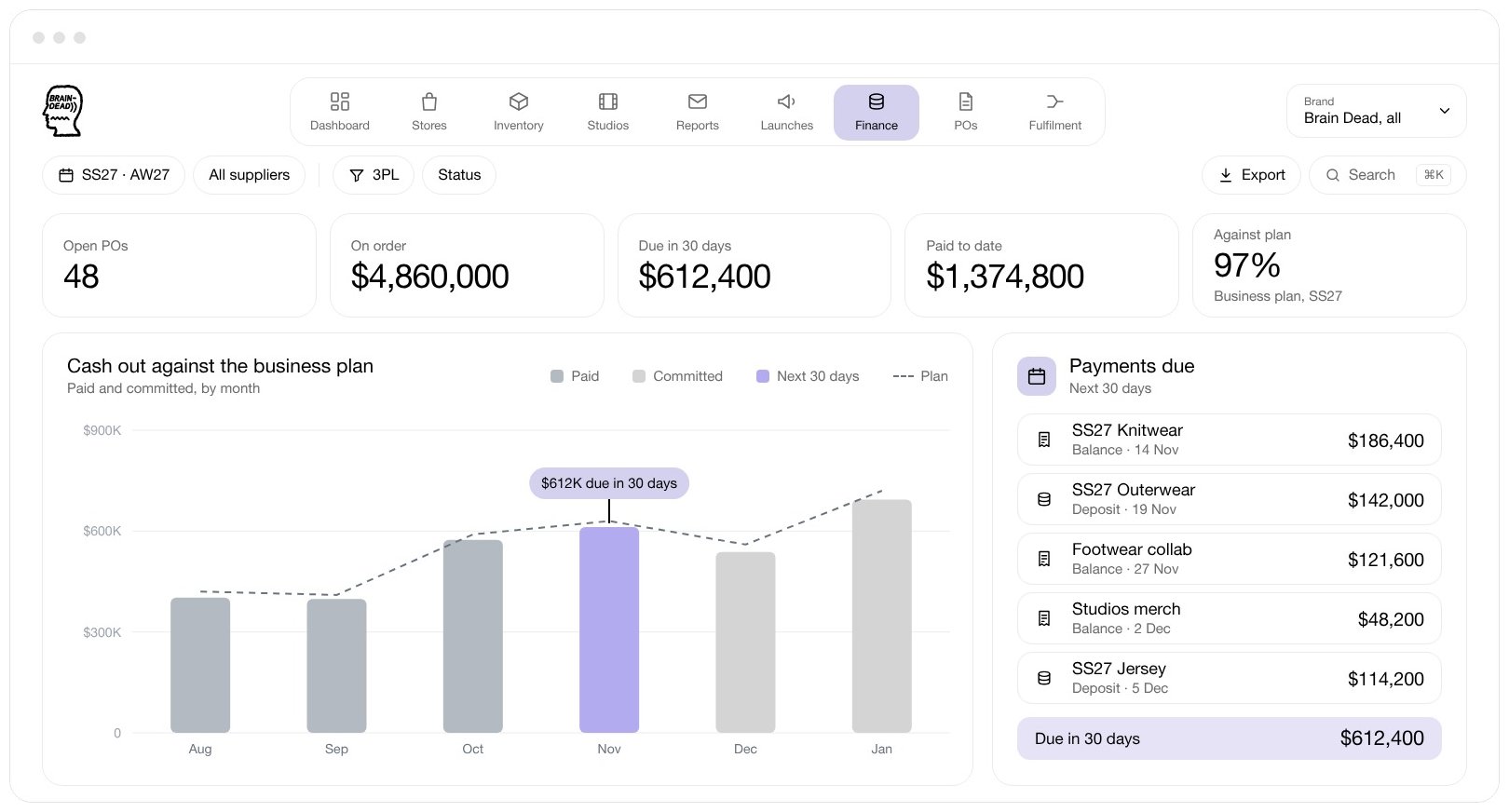The image size is (1509, 812).
Task: Click the $4,860,000 On order value
Action: (x=430, y=277)
